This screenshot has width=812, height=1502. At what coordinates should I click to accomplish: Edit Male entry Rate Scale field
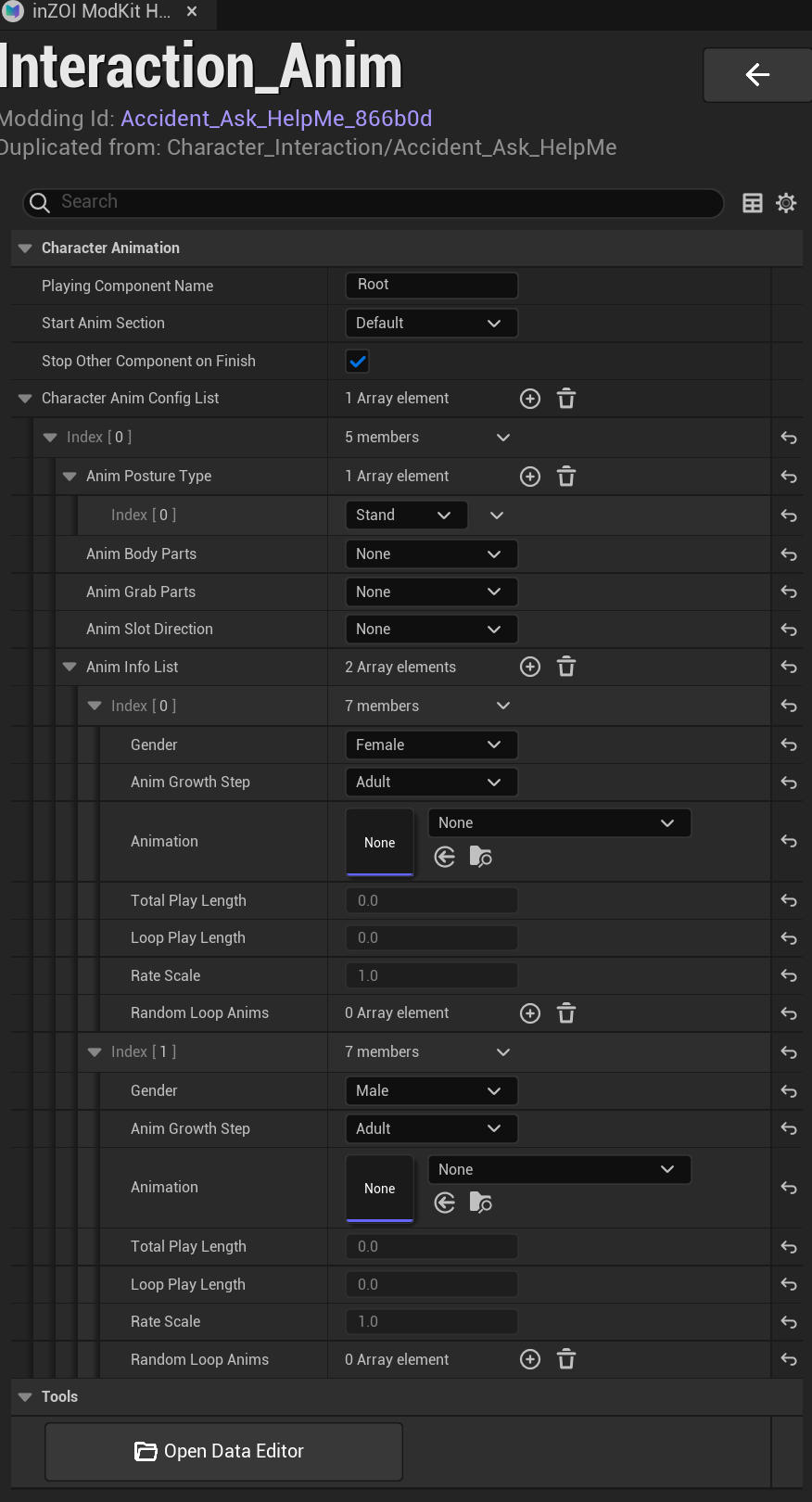point(431,1321)
